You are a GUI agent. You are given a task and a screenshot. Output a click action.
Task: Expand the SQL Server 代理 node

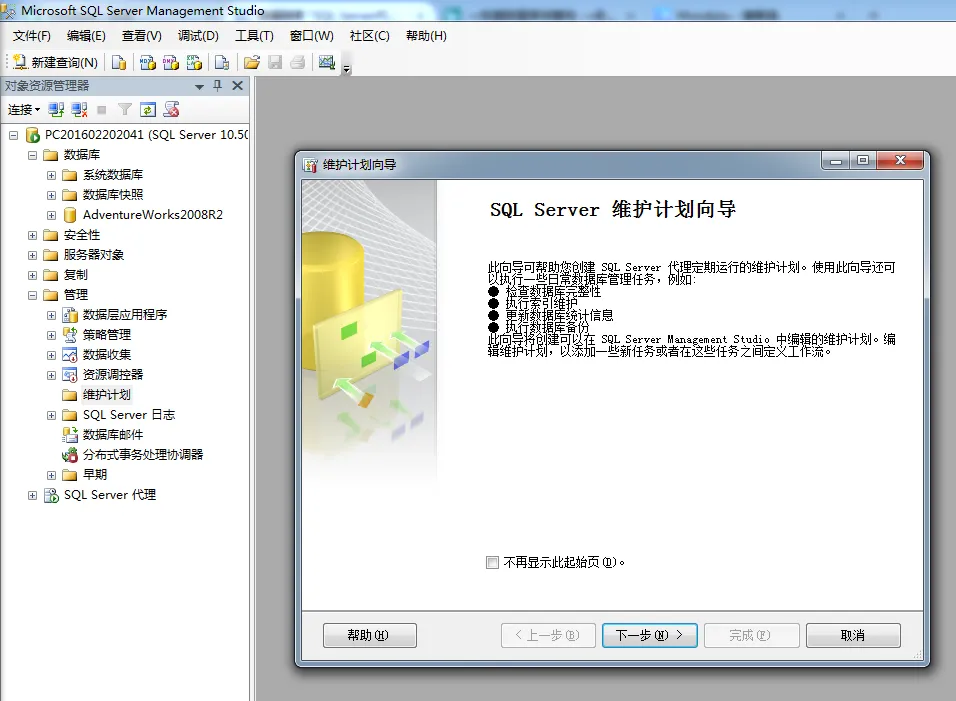tap(32, 496)
